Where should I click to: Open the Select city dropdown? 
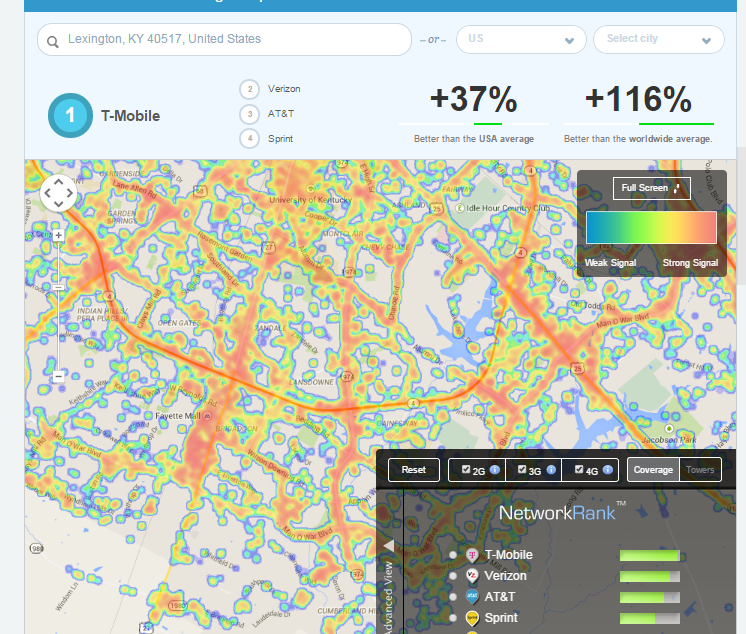point(658,39)
